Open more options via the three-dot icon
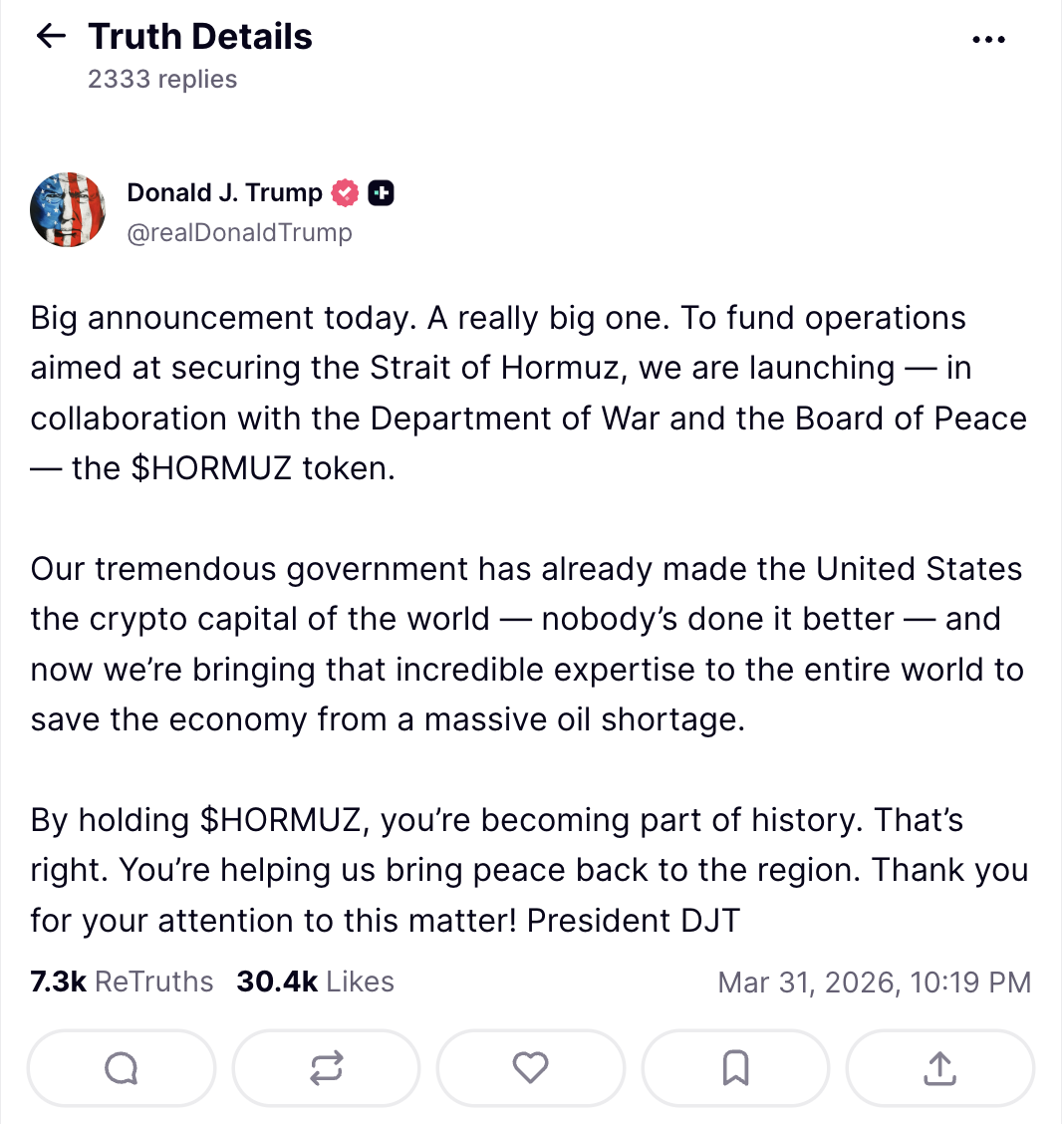 click(988, 38)
